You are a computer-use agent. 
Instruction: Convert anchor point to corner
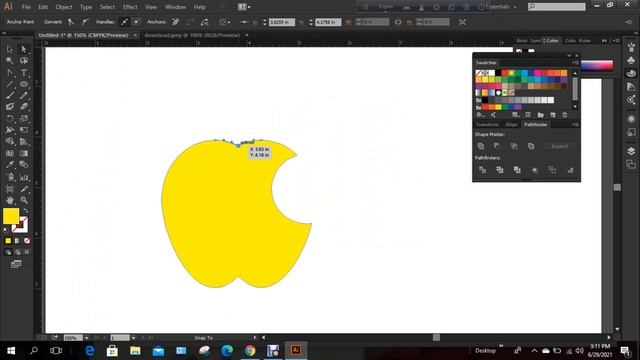pyautogui.click(x=71, y=22)
